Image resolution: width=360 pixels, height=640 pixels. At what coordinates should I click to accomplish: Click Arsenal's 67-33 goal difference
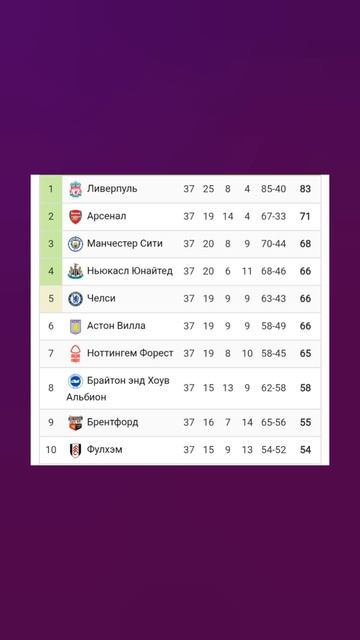273,216
